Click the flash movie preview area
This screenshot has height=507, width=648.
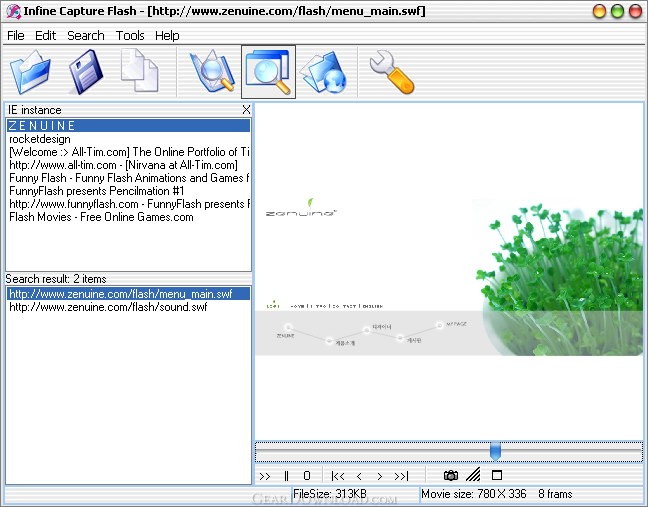point(449,271)
